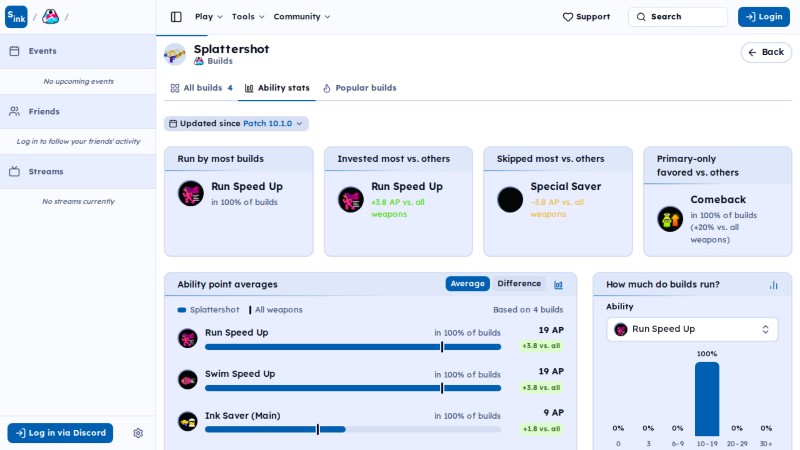Viewport: 800px width, 450px height.
Task: Click 'No upcoming events' text
Action: pyautogui.click(x=79, y=81)
